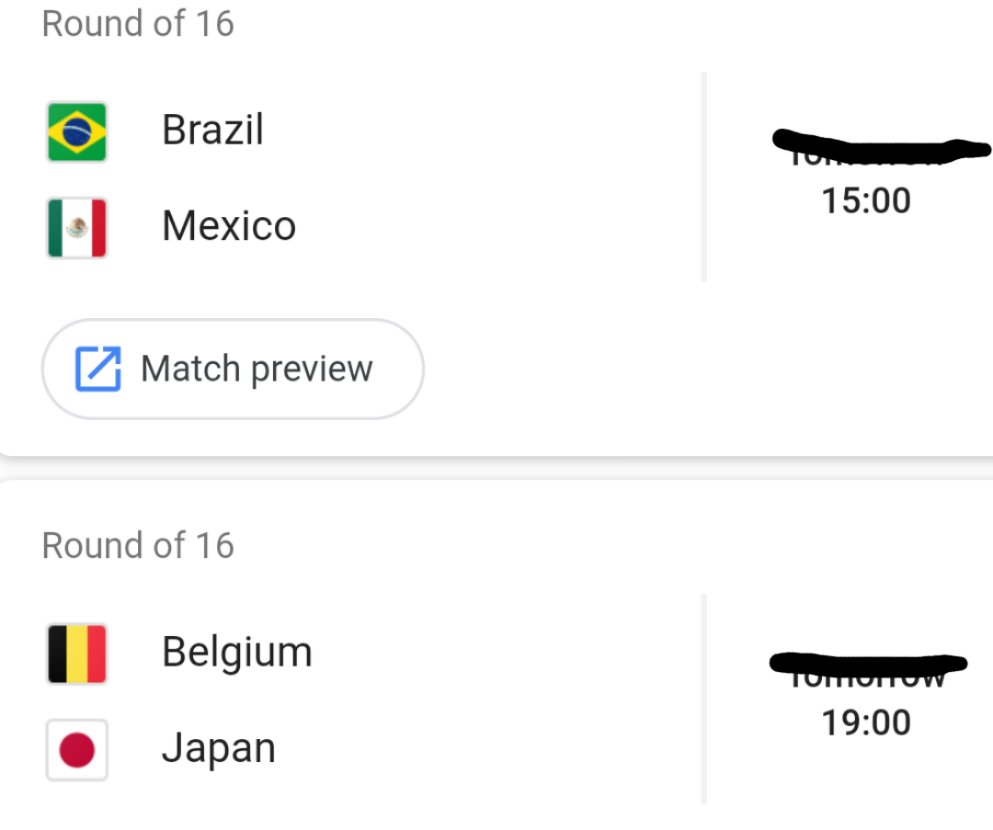Click the external-link icon in Match preview

point(98,369)
